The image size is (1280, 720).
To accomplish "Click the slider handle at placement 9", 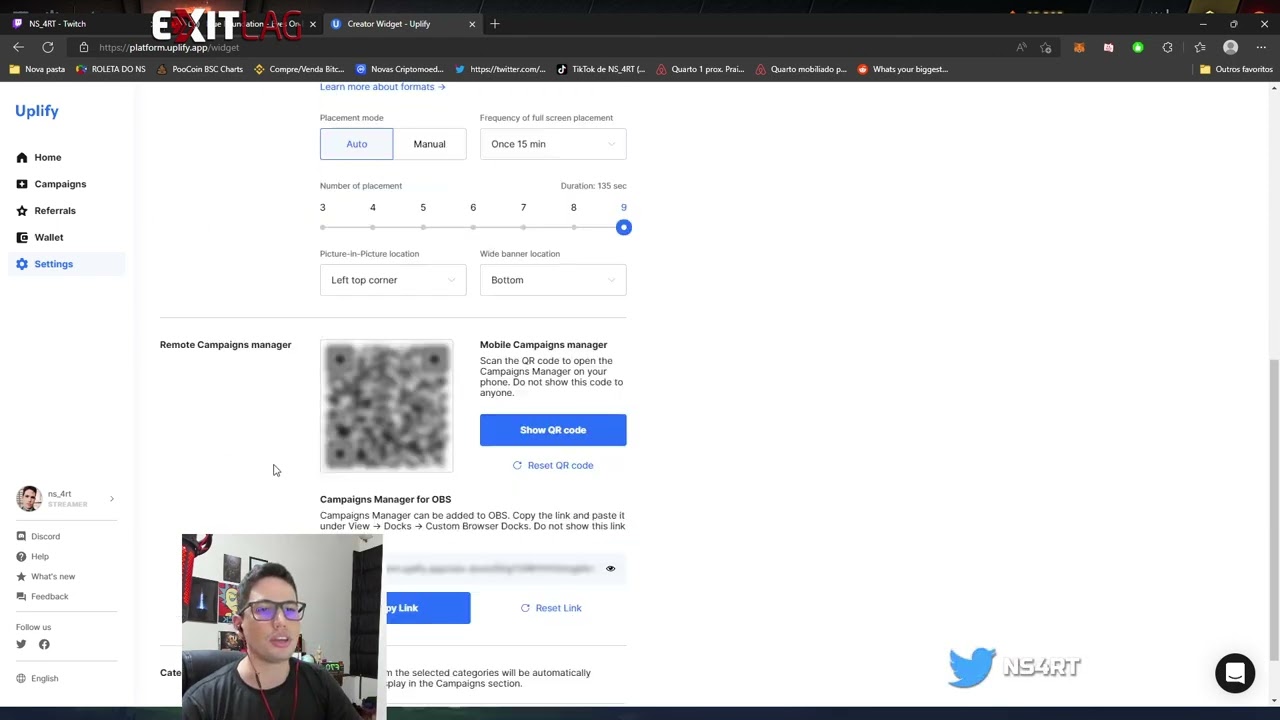I will pos(623,227).
